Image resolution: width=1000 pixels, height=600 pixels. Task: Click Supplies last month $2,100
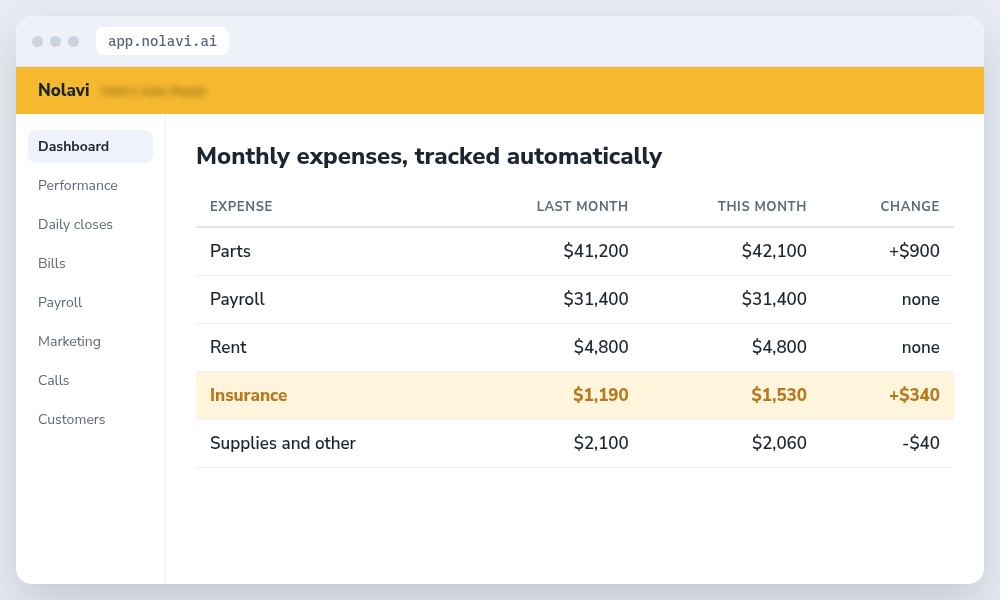point(601,443)
